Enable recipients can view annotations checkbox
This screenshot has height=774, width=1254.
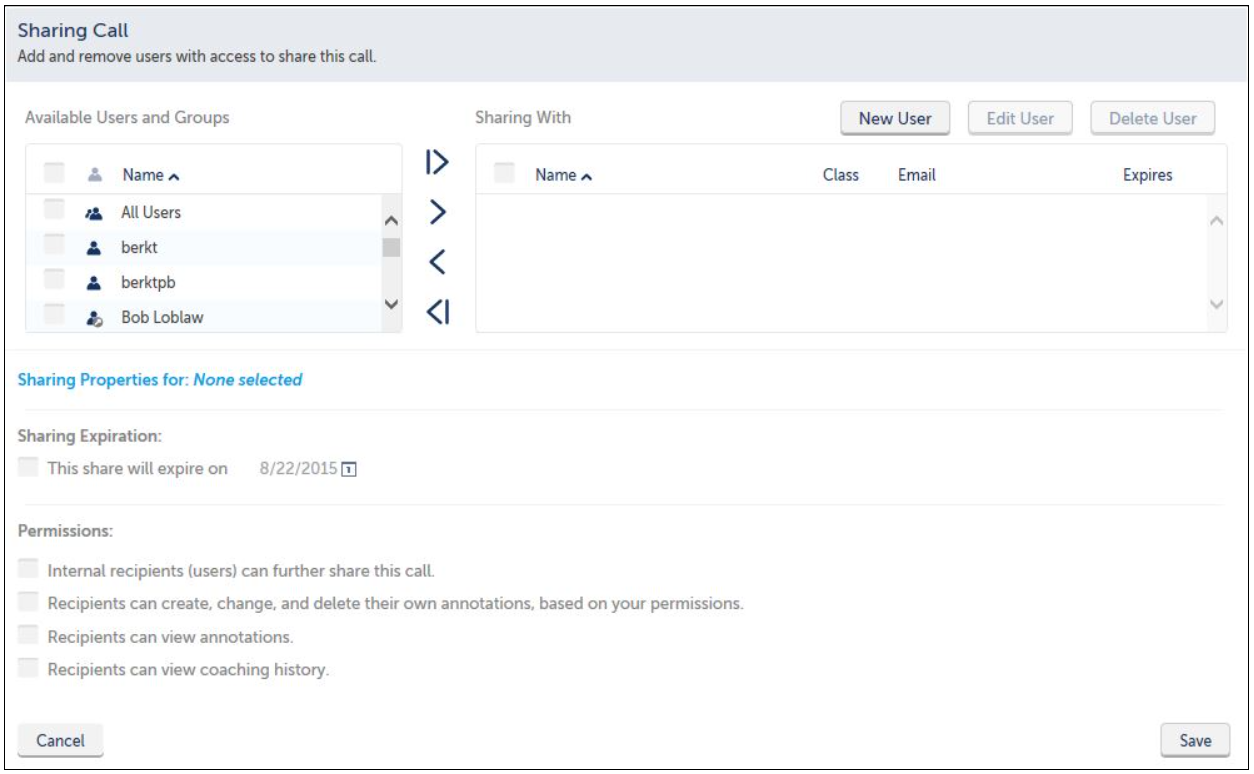point(28,635)
